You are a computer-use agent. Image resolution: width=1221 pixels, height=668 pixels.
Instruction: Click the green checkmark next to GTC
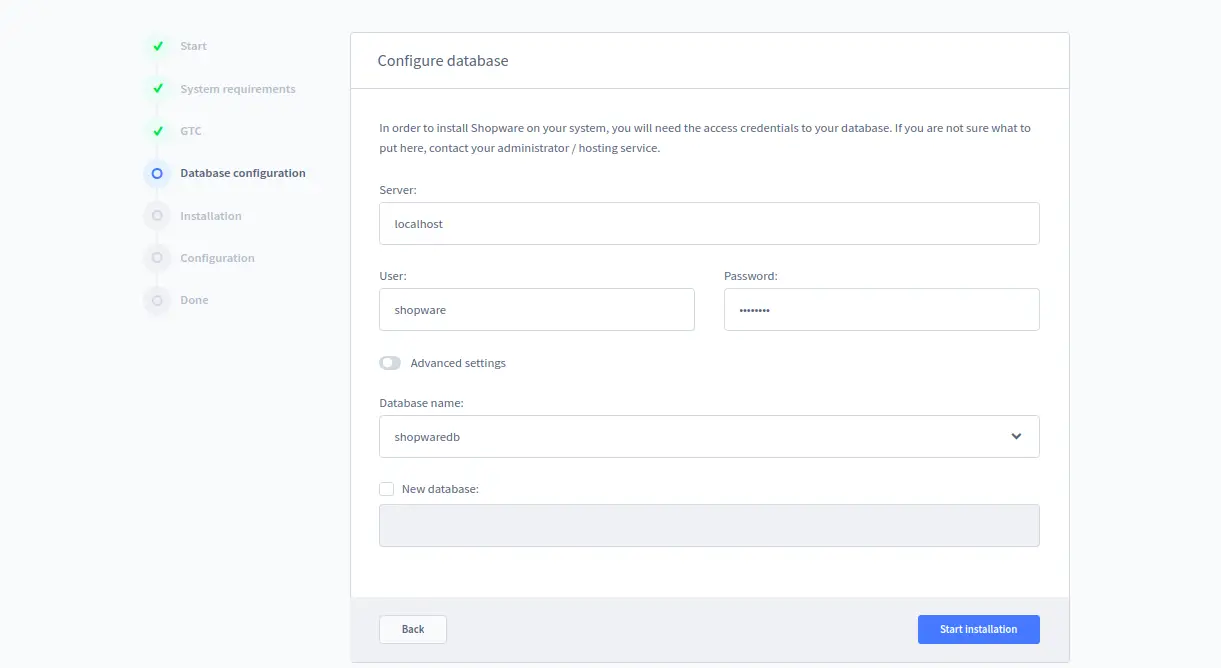point(157,131)
